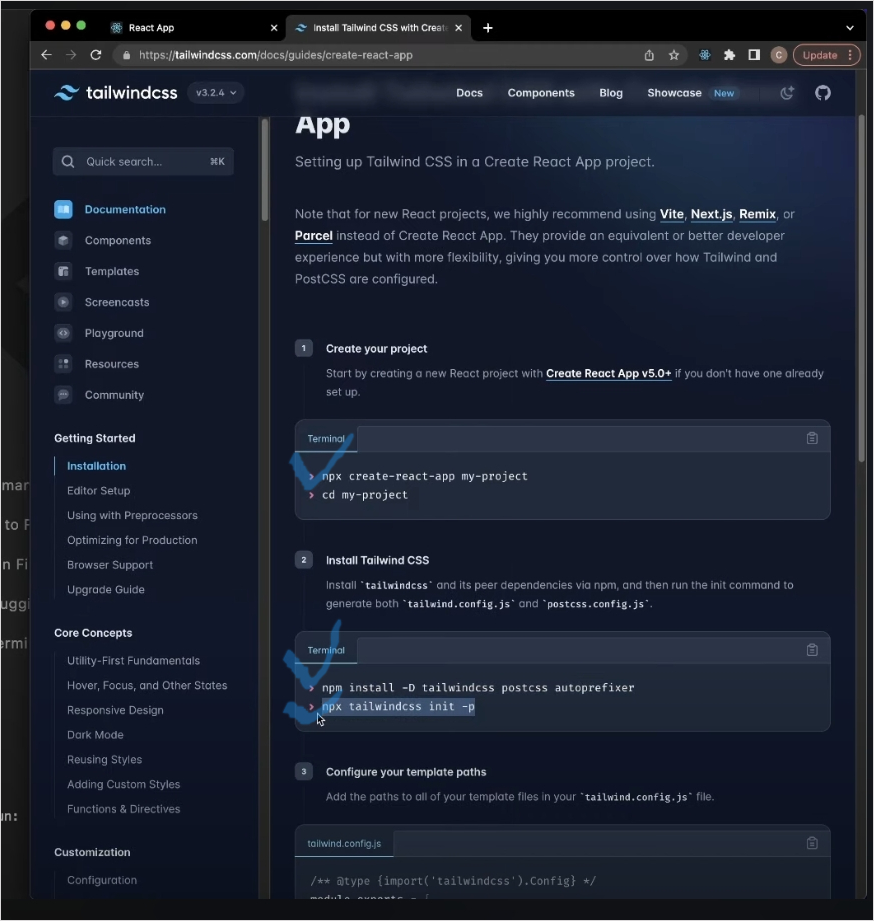Open Adding Custom Styles page
Image resolution: width=874 pixels, height=921 pixels.
coord(123,784)
